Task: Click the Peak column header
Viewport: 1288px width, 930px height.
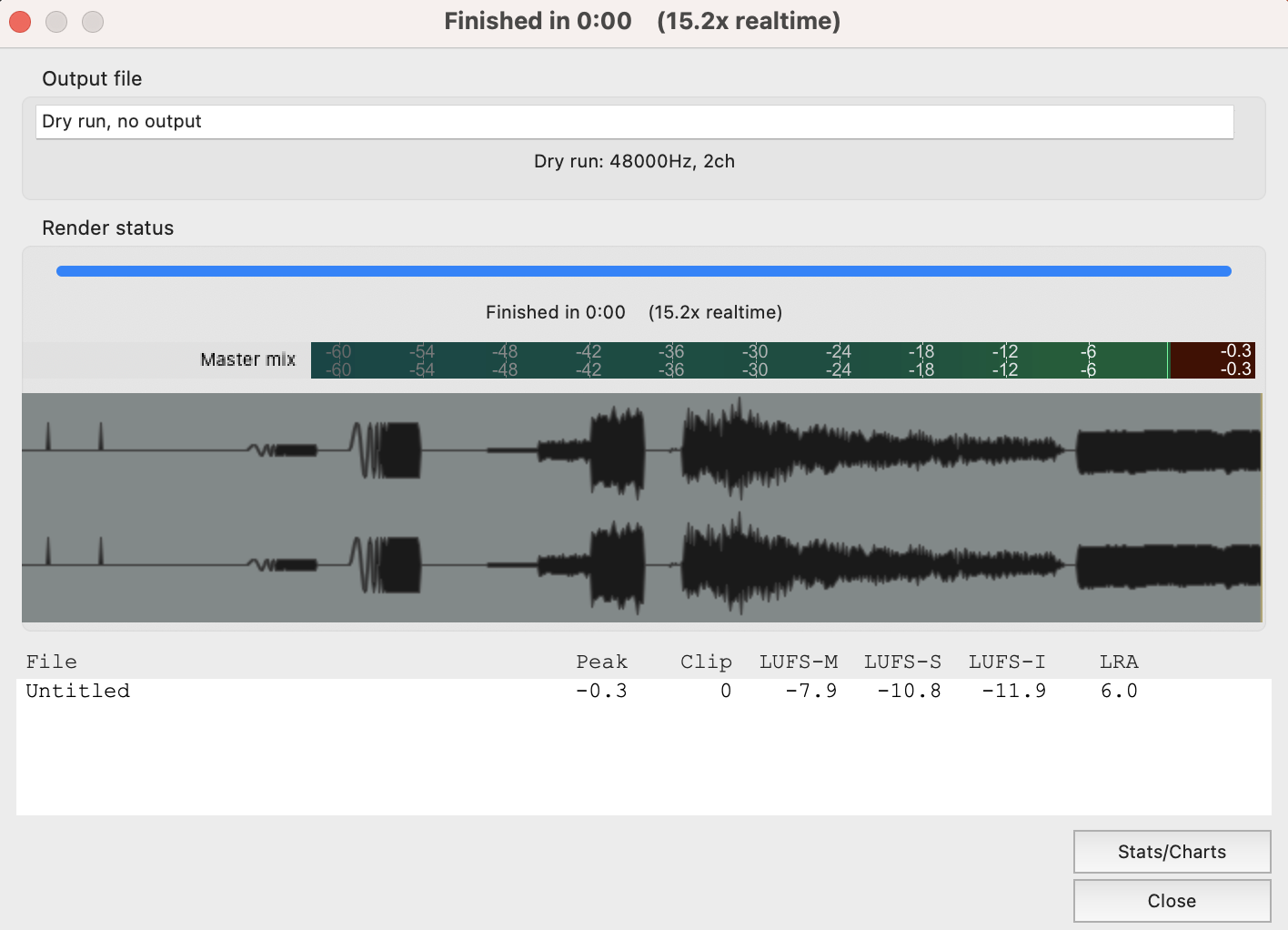Action: click(x=602, y=662)
